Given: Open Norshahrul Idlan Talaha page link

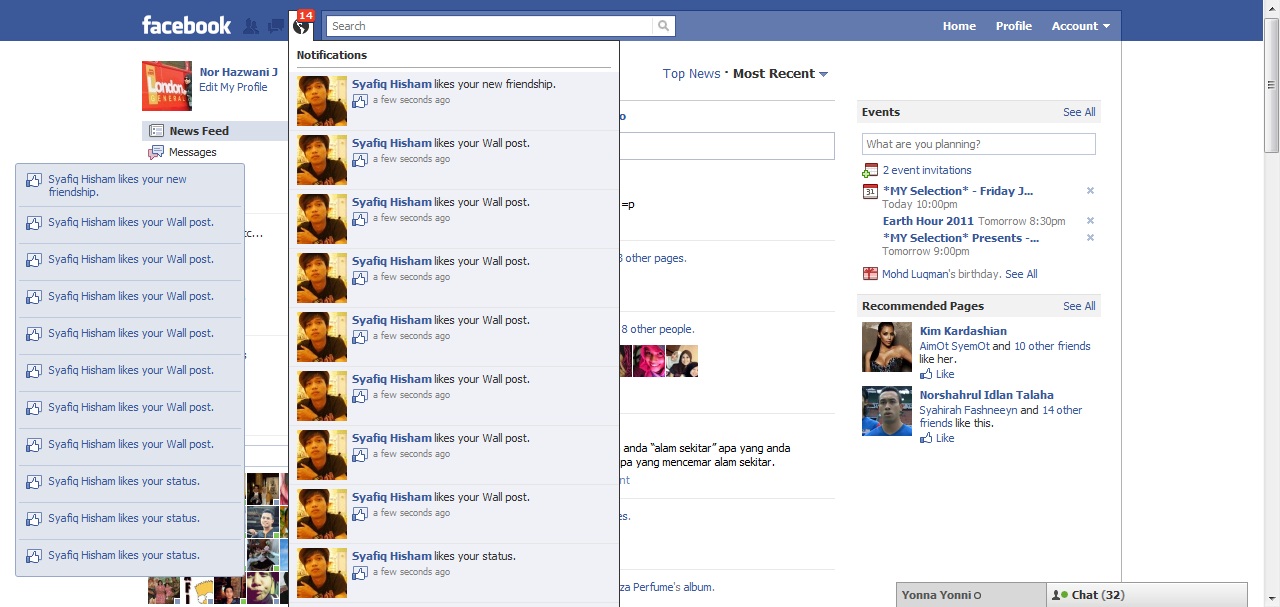Looking at the screenshot, I should pos(987,395).
